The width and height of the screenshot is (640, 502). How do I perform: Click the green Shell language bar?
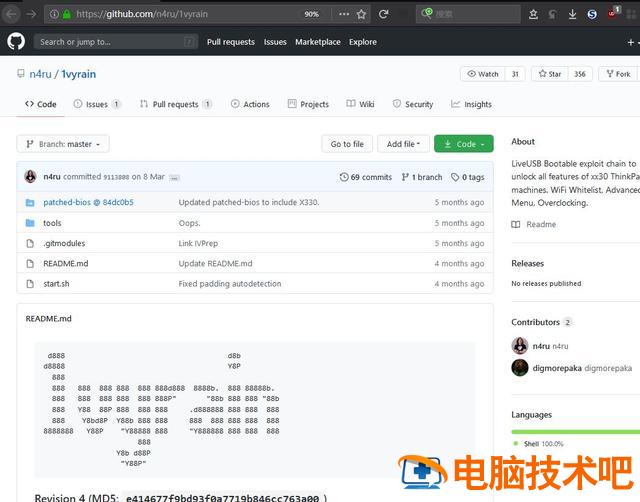click(x=576, y=431)
